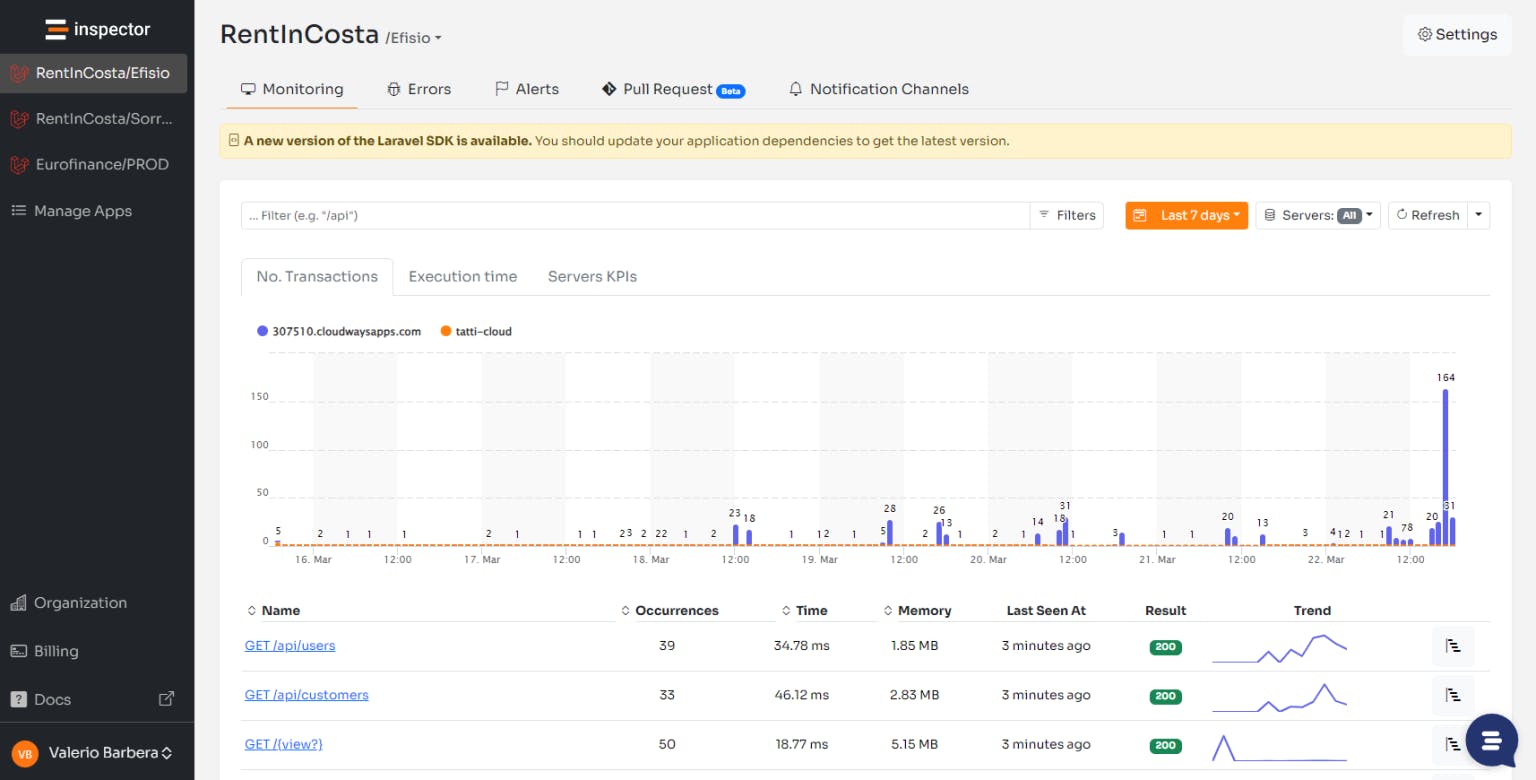Open the dropdown arrow beside Refresh
Image resolution: width=1536 pixels, height=780 pixels.
[x=1479, y=215]
